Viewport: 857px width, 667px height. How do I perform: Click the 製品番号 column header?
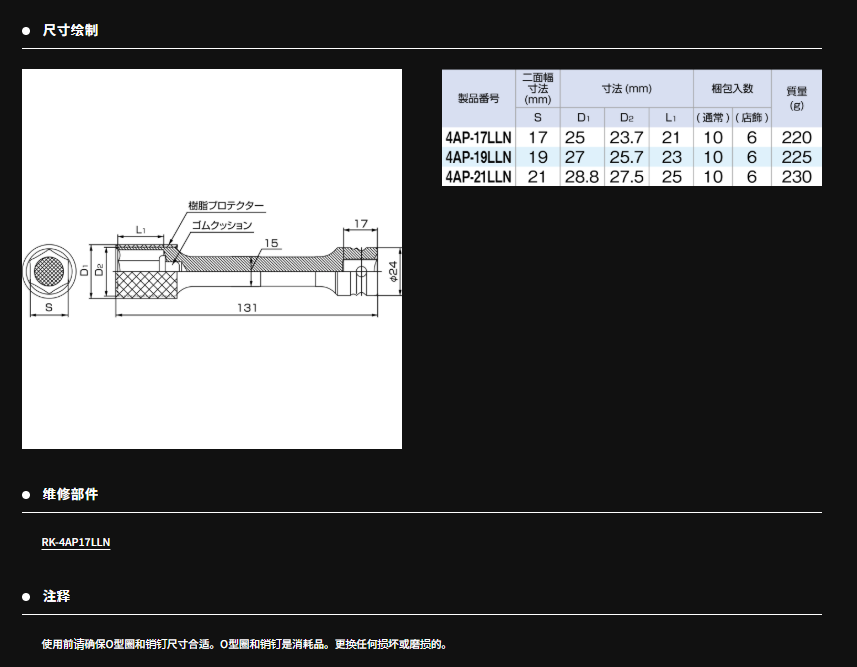[478, 98]
